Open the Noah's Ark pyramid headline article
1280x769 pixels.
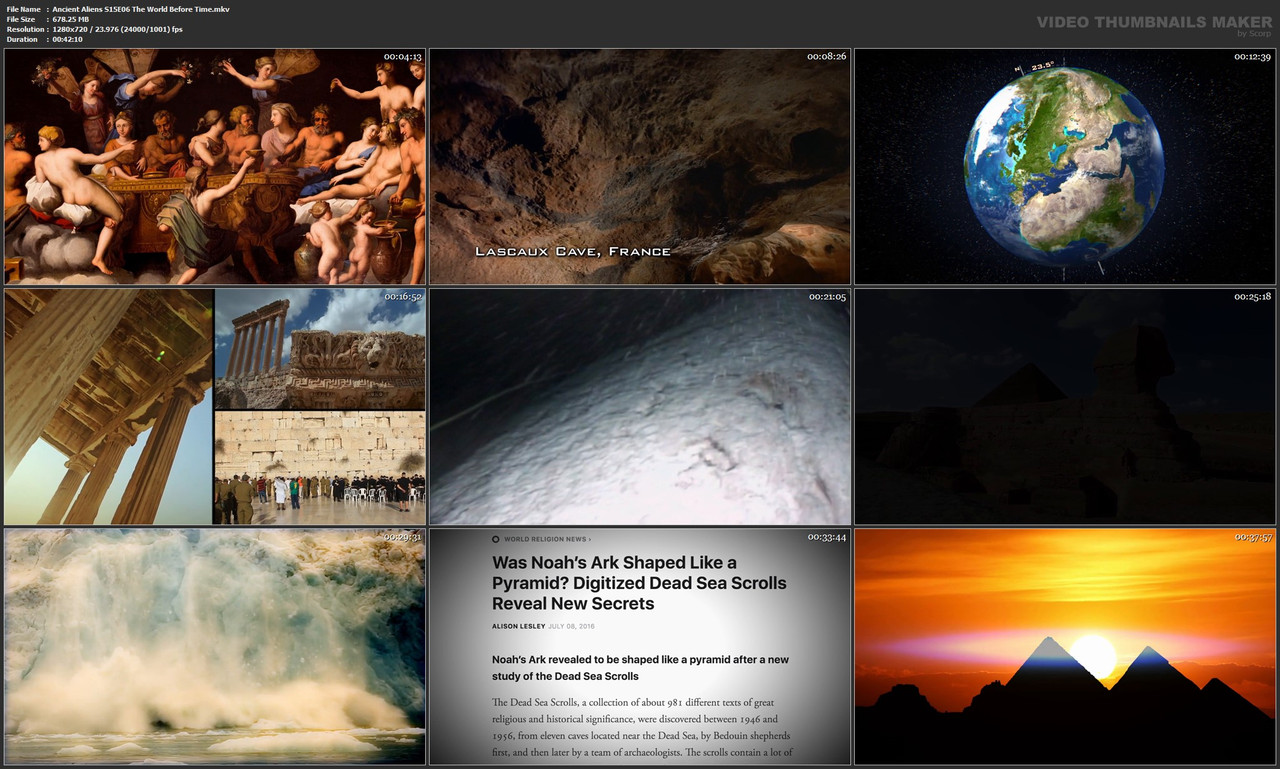(x=638, y=582)
